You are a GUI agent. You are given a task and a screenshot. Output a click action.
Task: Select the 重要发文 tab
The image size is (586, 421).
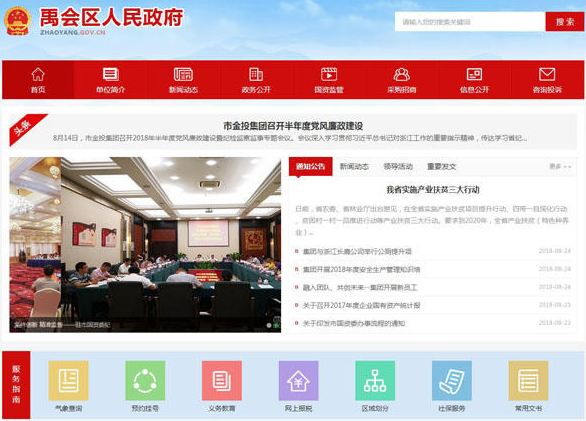coord(441,166)
